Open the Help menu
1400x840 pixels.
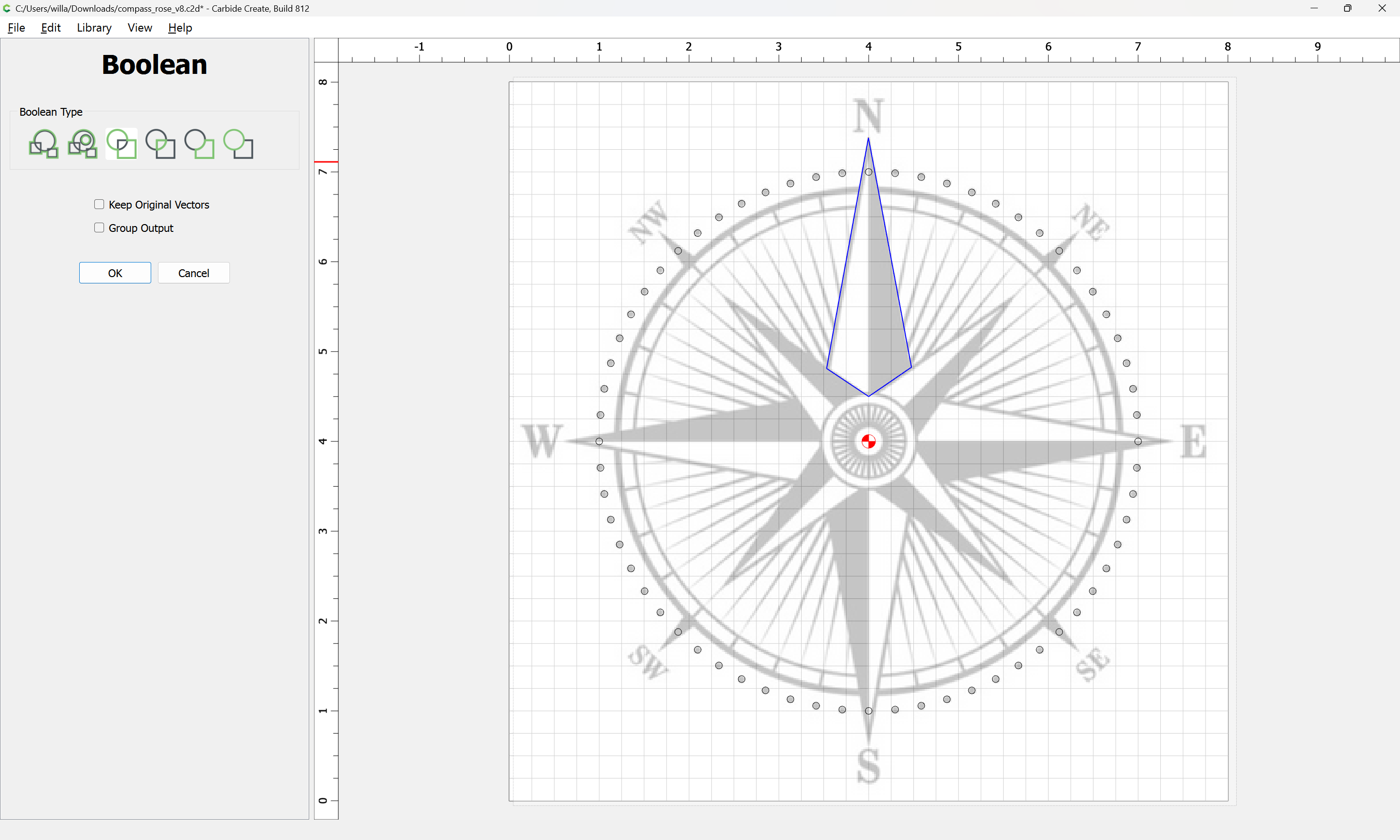click(180, 28)
